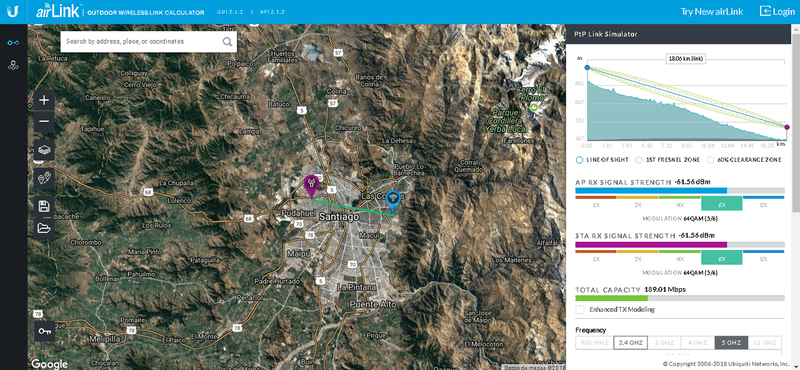
Task: Click the map markers icon
Action: [x=44, y=178]
